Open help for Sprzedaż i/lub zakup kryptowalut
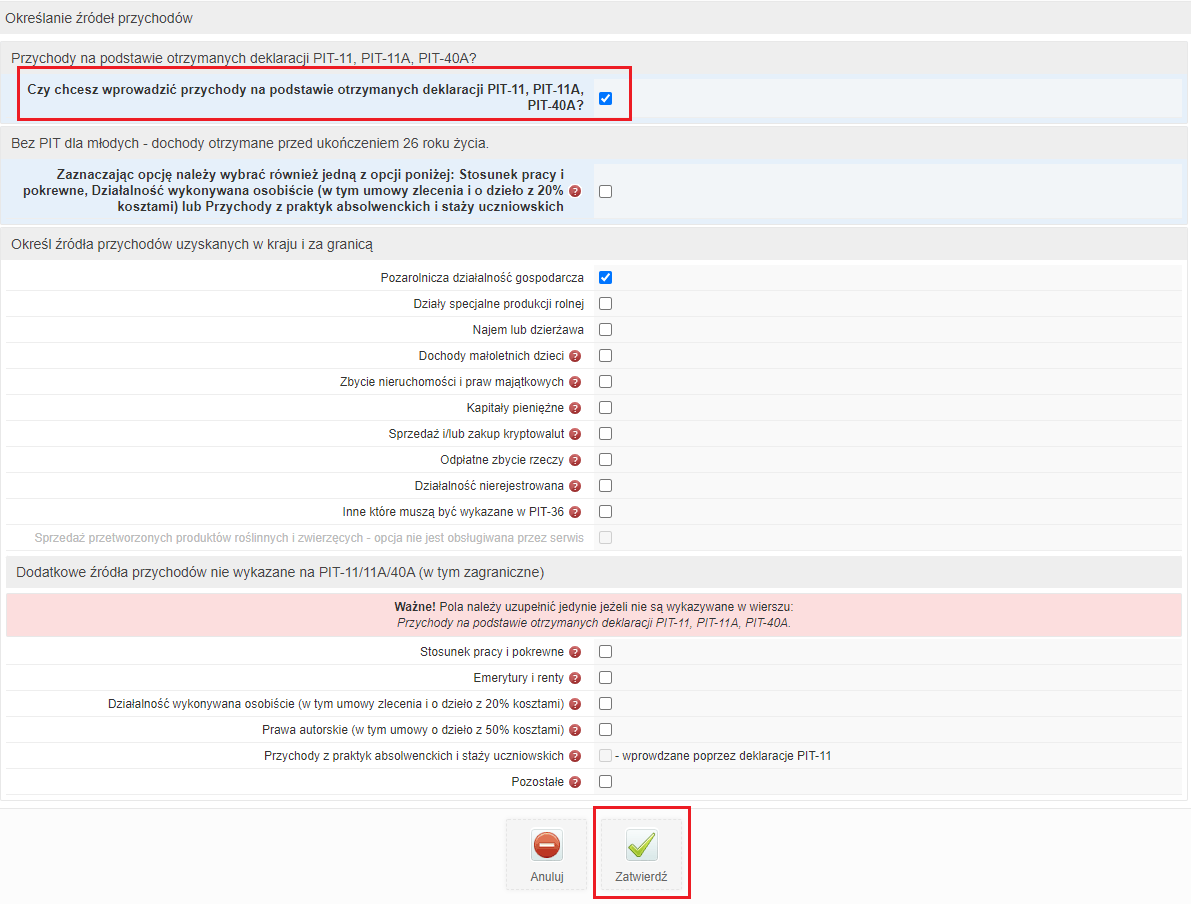Image resolution: width=1191 pixels, height=904 pixels. [575, 434]
